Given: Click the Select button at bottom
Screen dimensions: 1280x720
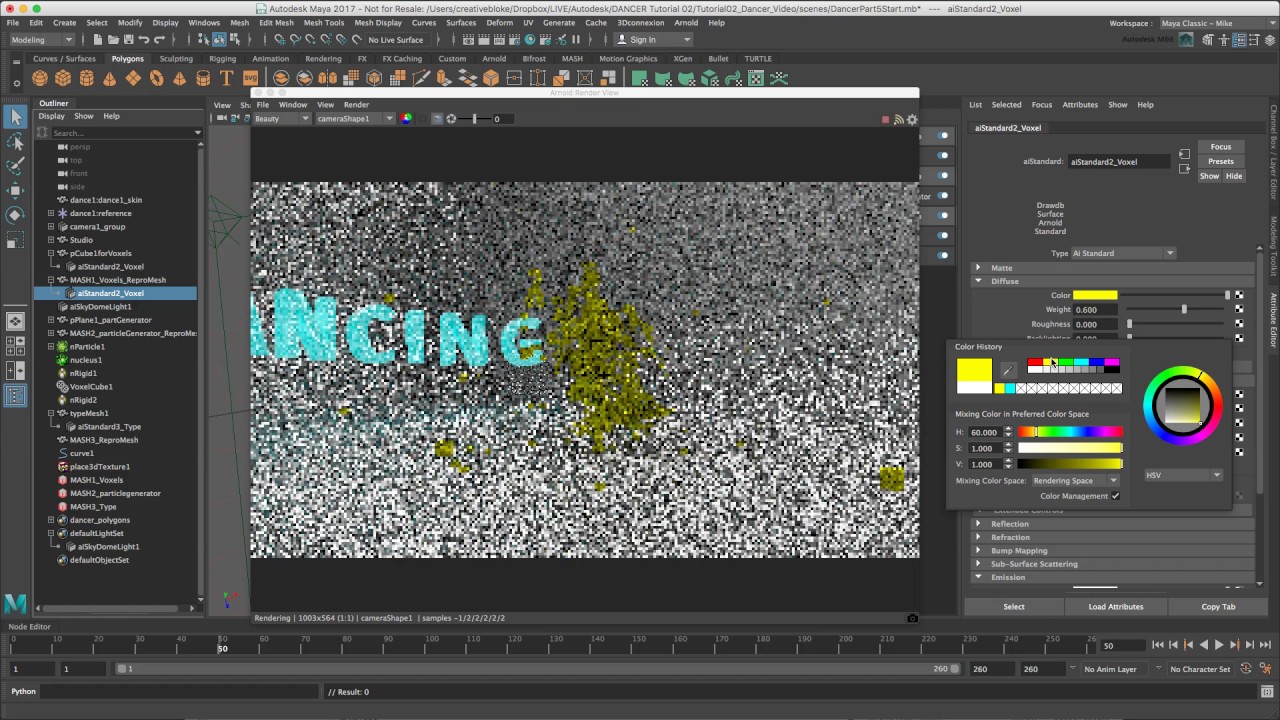Looking at the screenshot, I should [x=1014, y=606].
